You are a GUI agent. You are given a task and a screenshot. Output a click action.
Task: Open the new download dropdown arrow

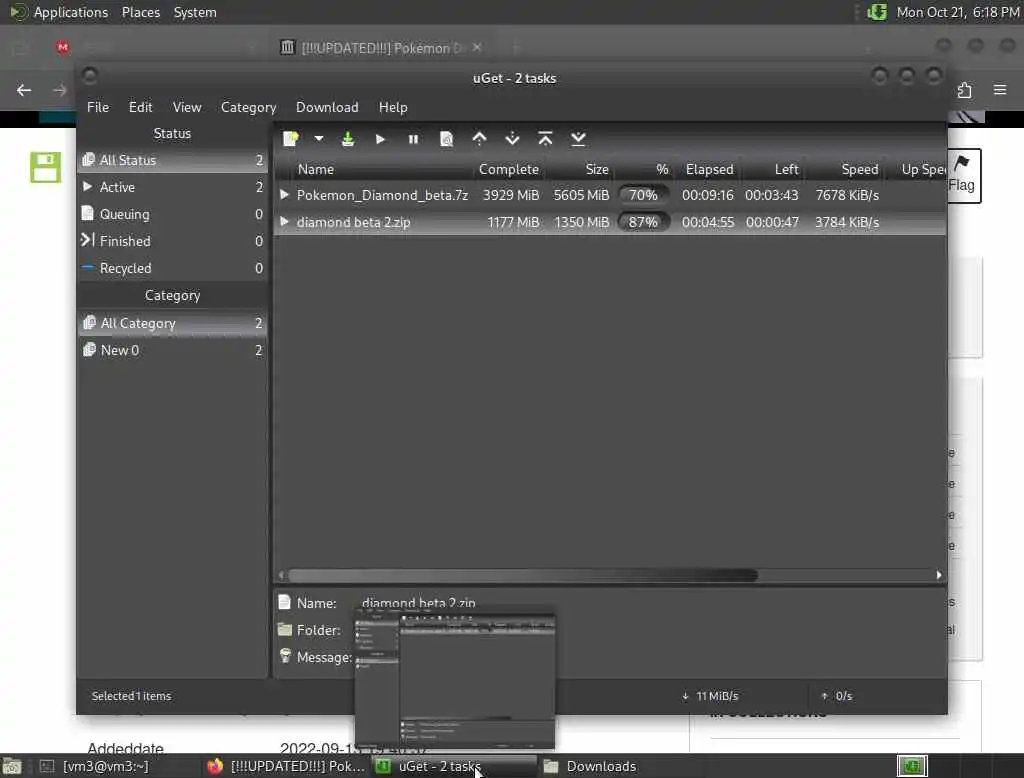(319, 138)
